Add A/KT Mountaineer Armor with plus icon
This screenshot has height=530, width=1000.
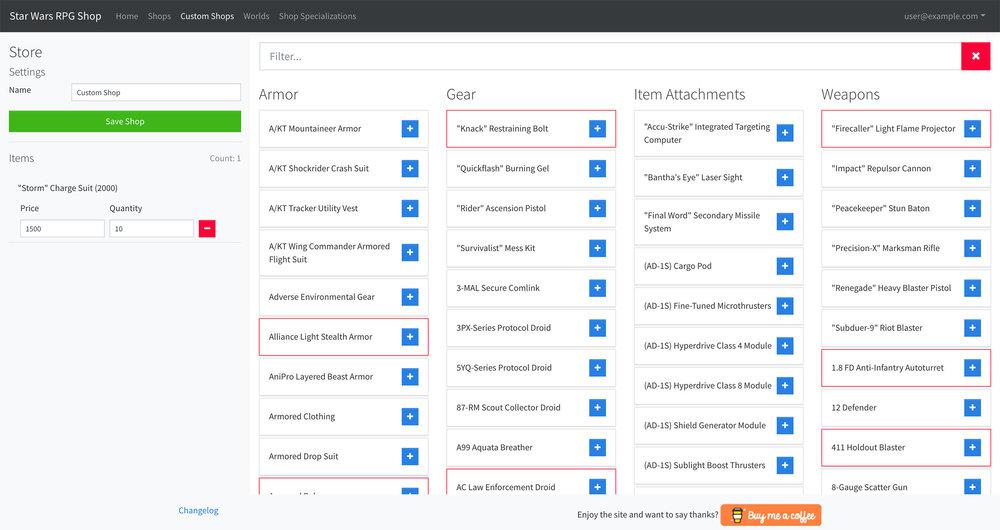[x=410, y=129]
